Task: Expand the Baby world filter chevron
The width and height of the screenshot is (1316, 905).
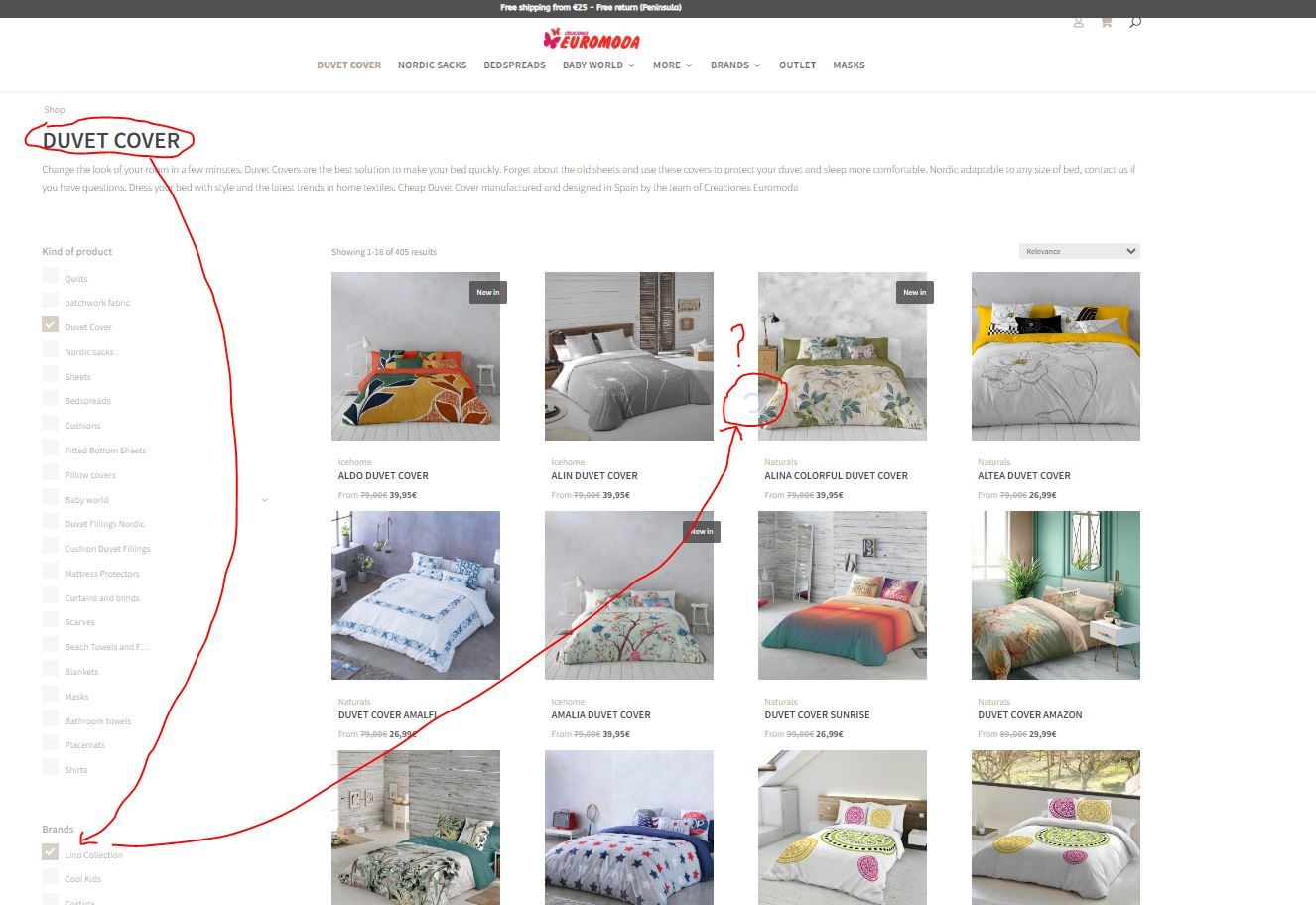Action: (x=265, y=500)
